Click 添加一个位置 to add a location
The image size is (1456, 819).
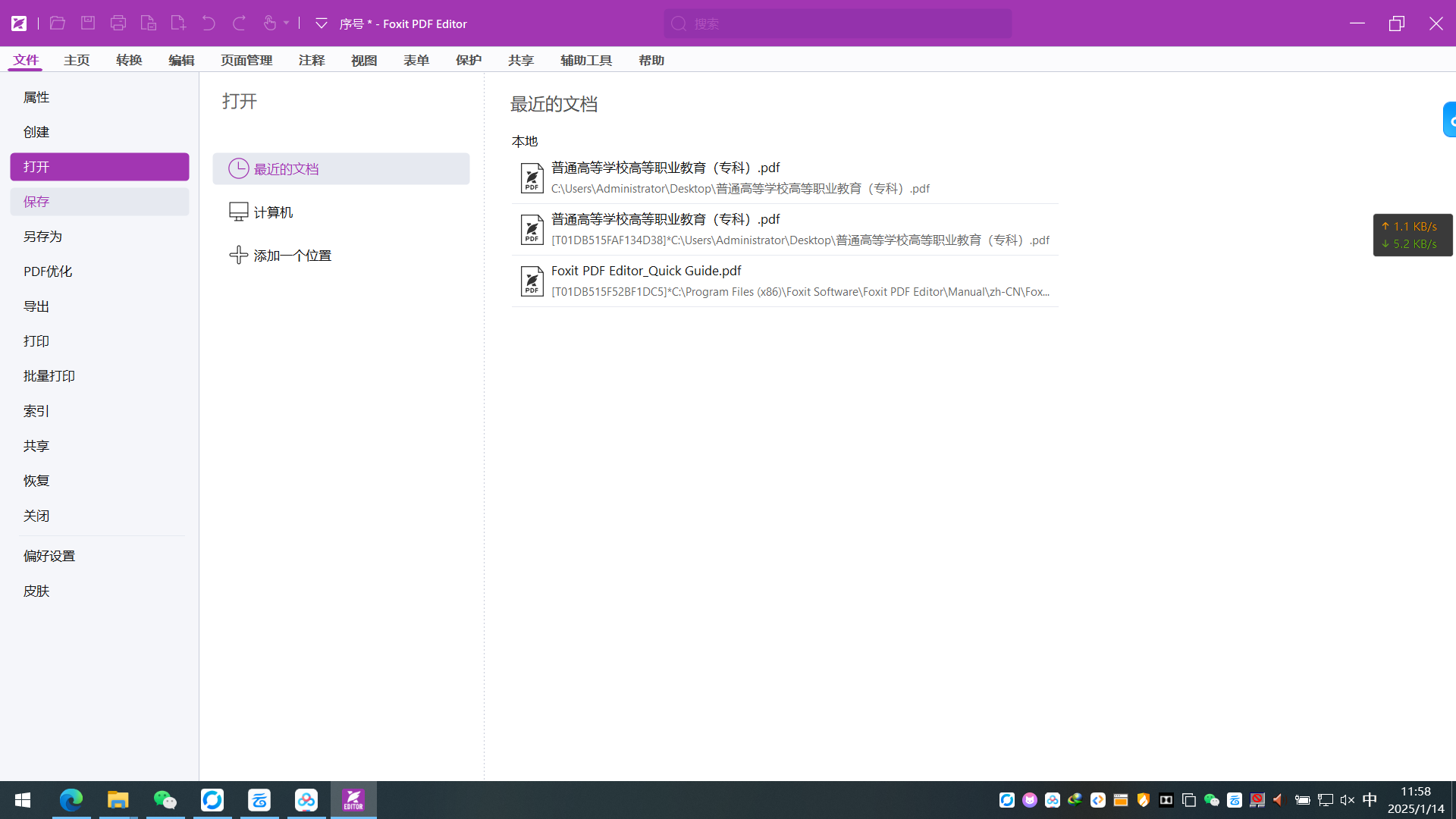point(341,256)
